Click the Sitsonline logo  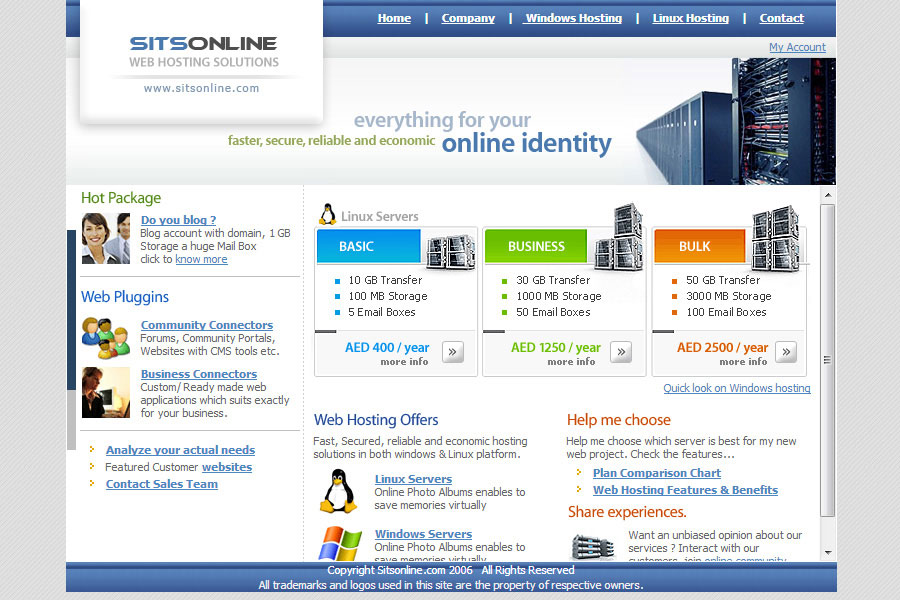(203, 52)
